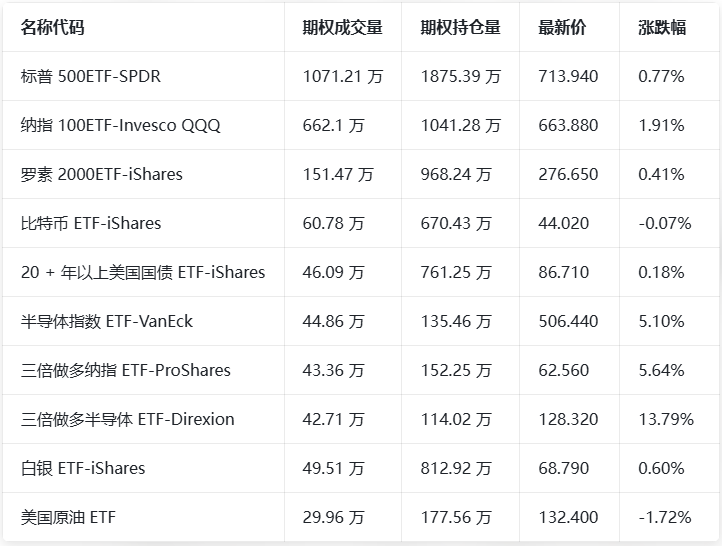Click the 812.92 万 open interest cell

pyautogui.click(x=456, y=468)
